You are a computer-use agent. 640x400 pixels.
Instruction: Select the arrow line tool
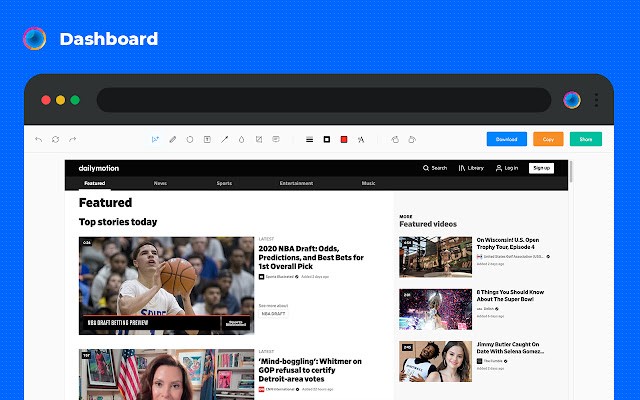click(224, 140)
